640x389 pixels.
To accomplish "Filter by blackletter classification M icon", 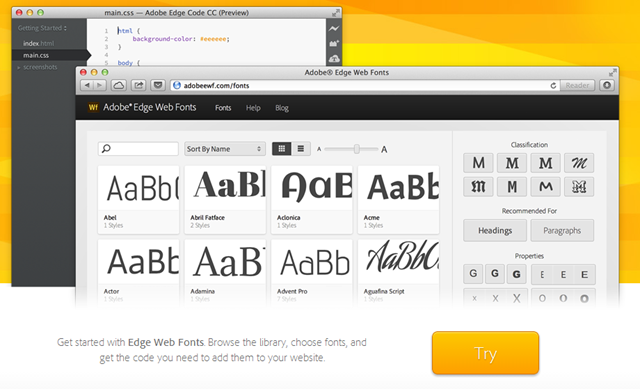I will (x=478, y=187).
